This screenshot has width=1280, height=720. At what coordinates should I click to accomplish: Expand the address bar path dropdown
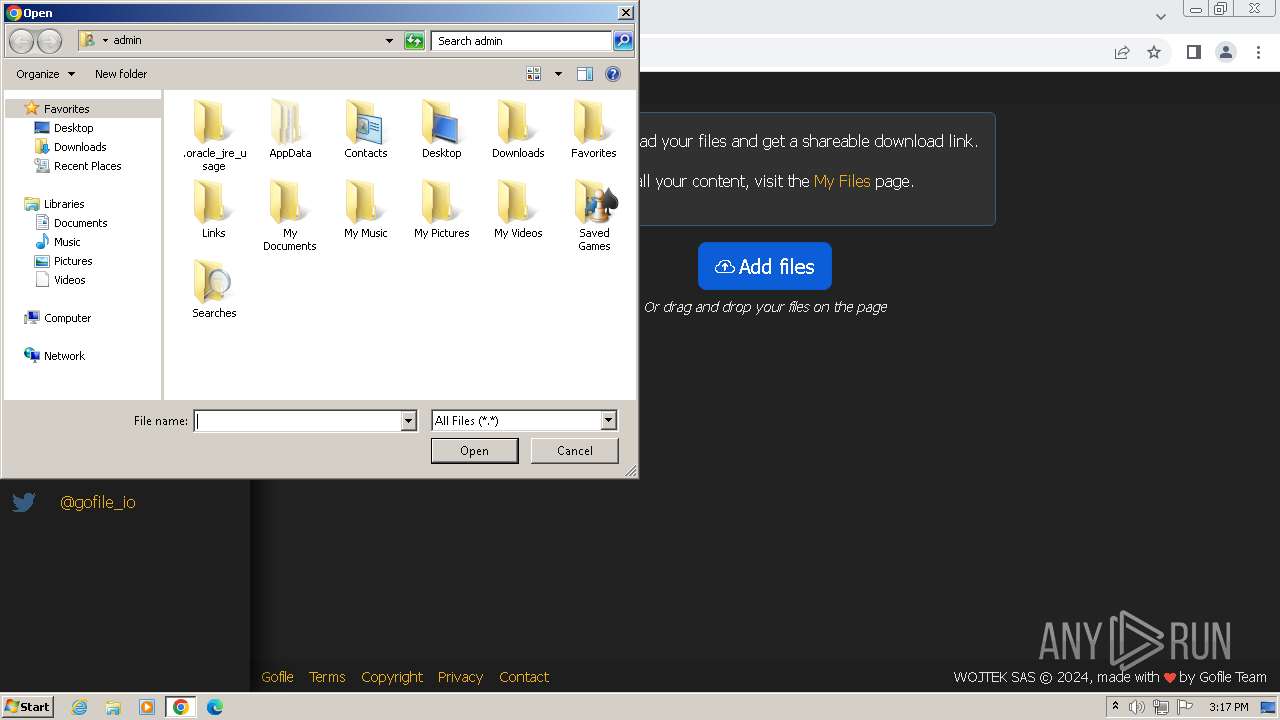389,41
